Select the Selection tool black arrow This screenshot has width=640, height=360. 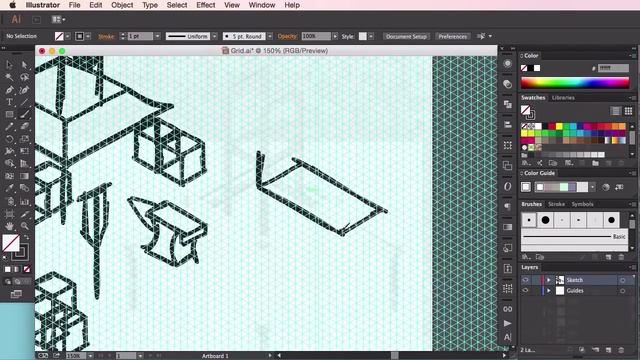pyautogui.click(x=9, y=64)
